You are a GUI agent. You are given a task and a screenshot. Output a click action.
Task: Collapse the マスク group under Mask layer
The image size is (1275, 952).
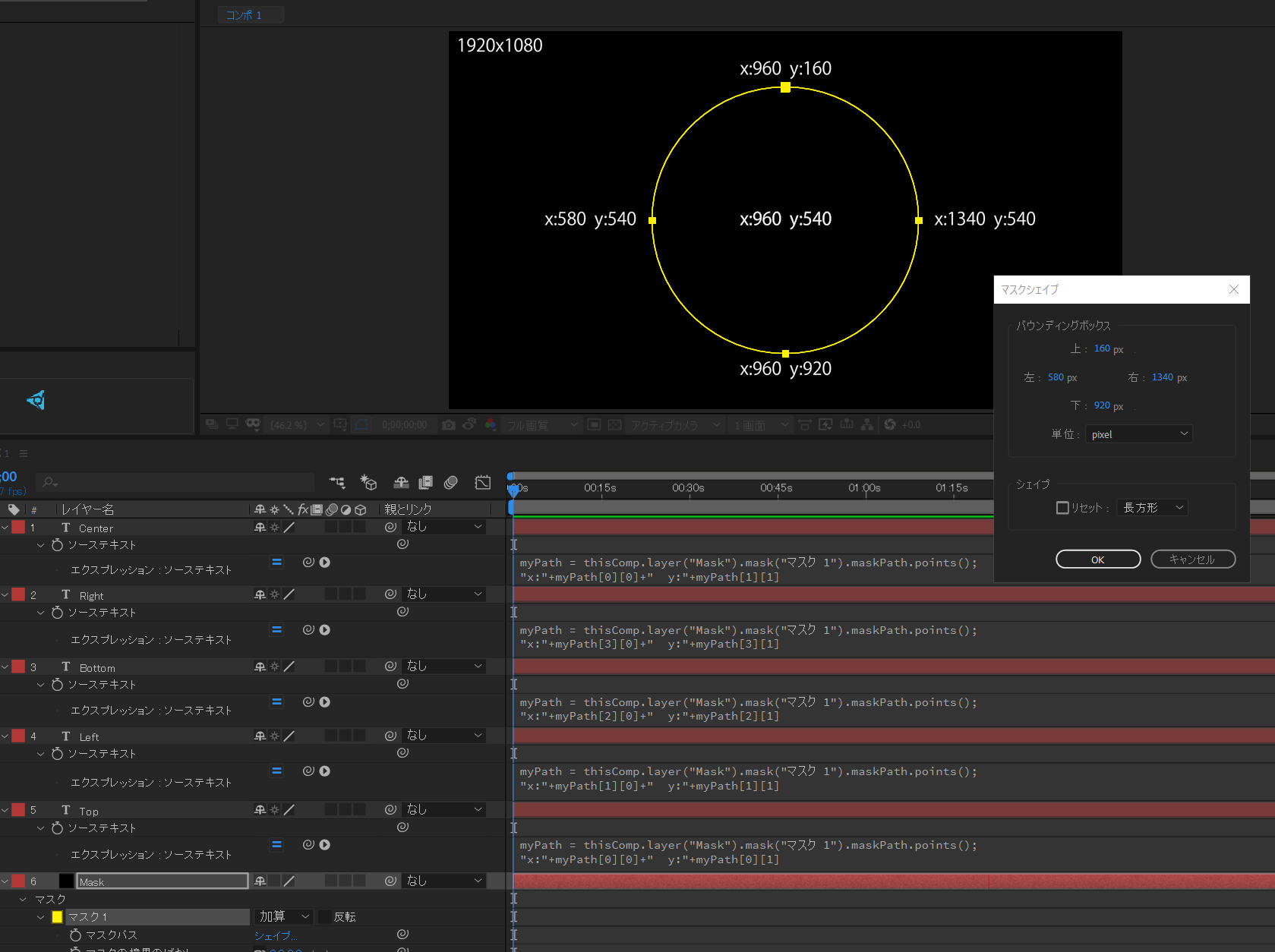tap(23, 900)
